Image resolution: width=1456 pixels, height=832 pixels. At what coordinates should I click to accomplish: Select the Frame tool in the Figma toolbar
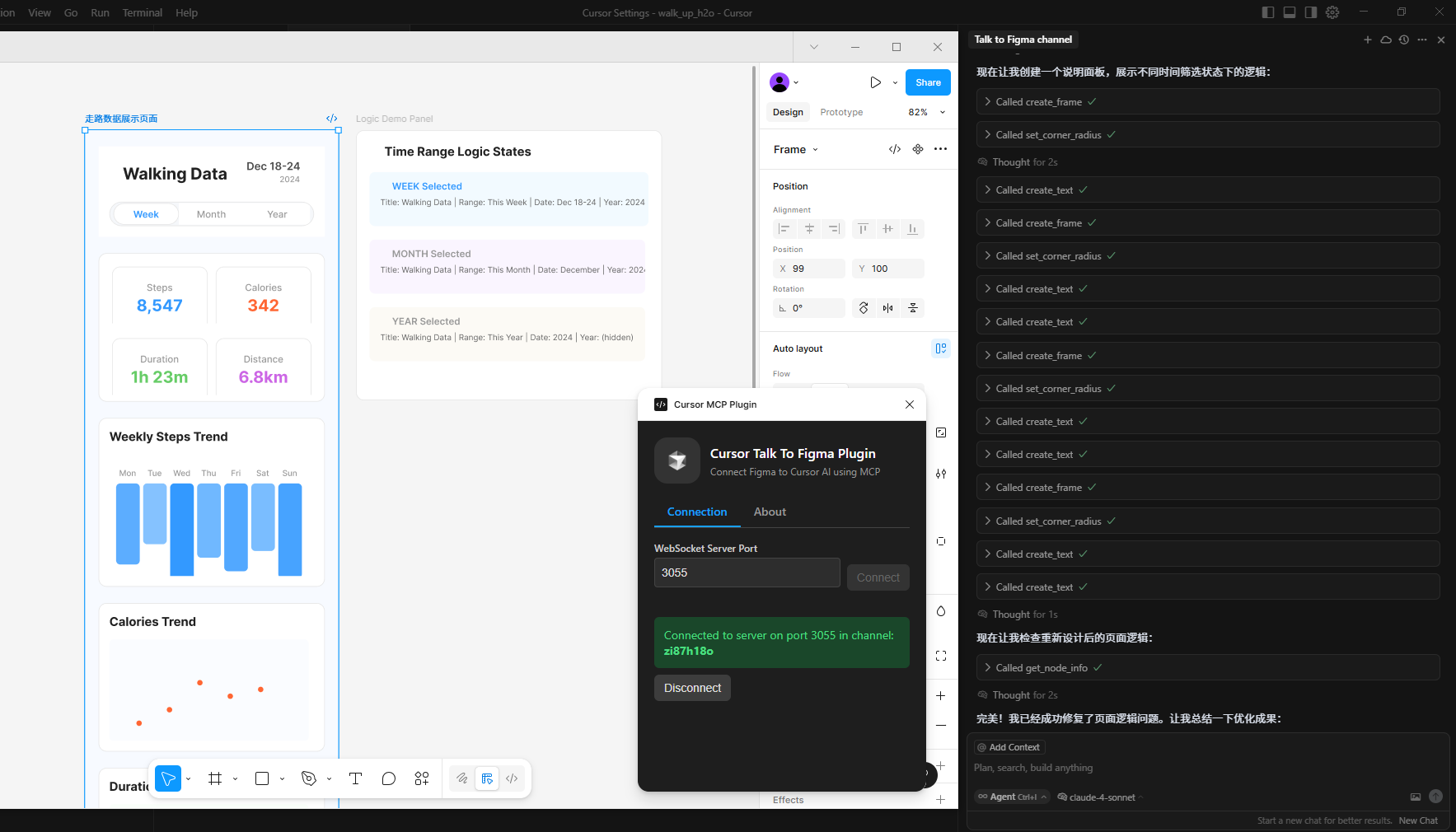click(x=215, y=778)
